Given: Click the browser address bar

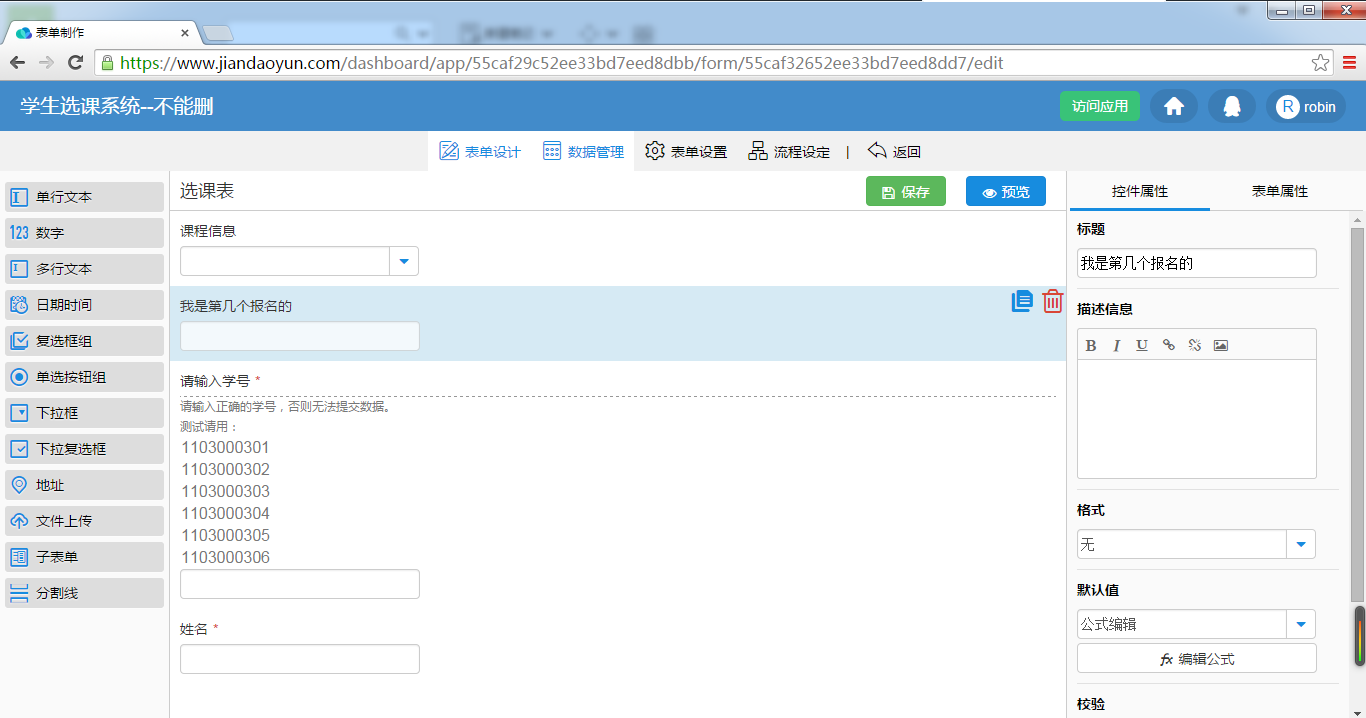Looking at the screenshot, I should click(713, 63).
